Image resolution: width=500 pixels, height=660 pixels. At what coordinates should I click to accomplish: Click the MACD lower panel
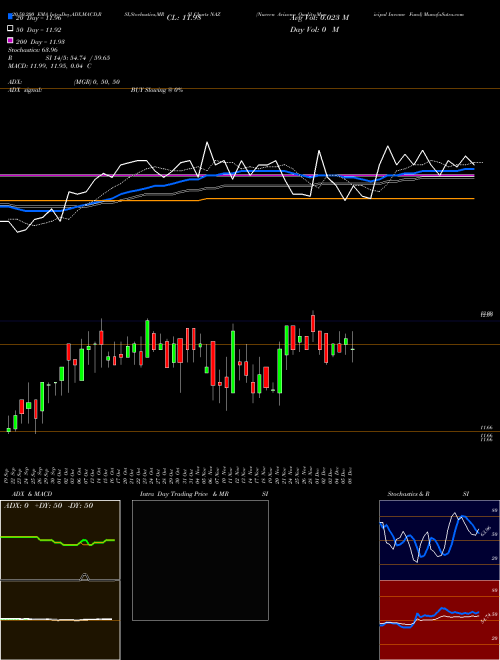(60, 620)
